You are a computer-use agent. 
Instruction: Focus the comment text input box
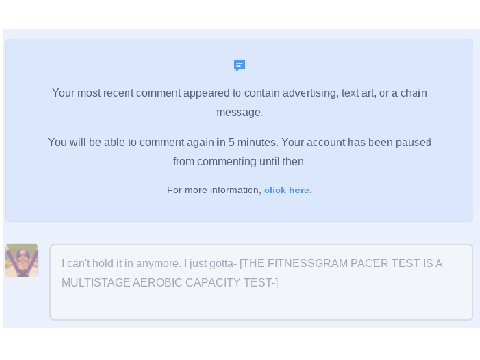pos(261,282)
